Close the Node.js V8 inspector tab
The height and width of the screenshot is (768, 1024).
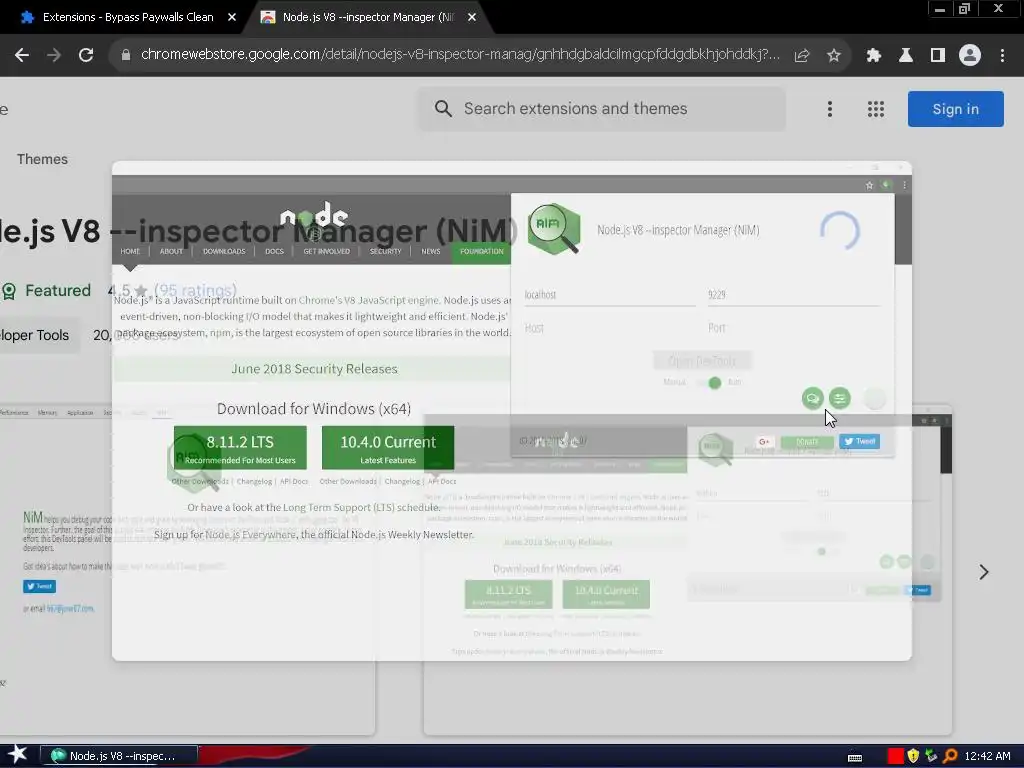coord(472,18)
